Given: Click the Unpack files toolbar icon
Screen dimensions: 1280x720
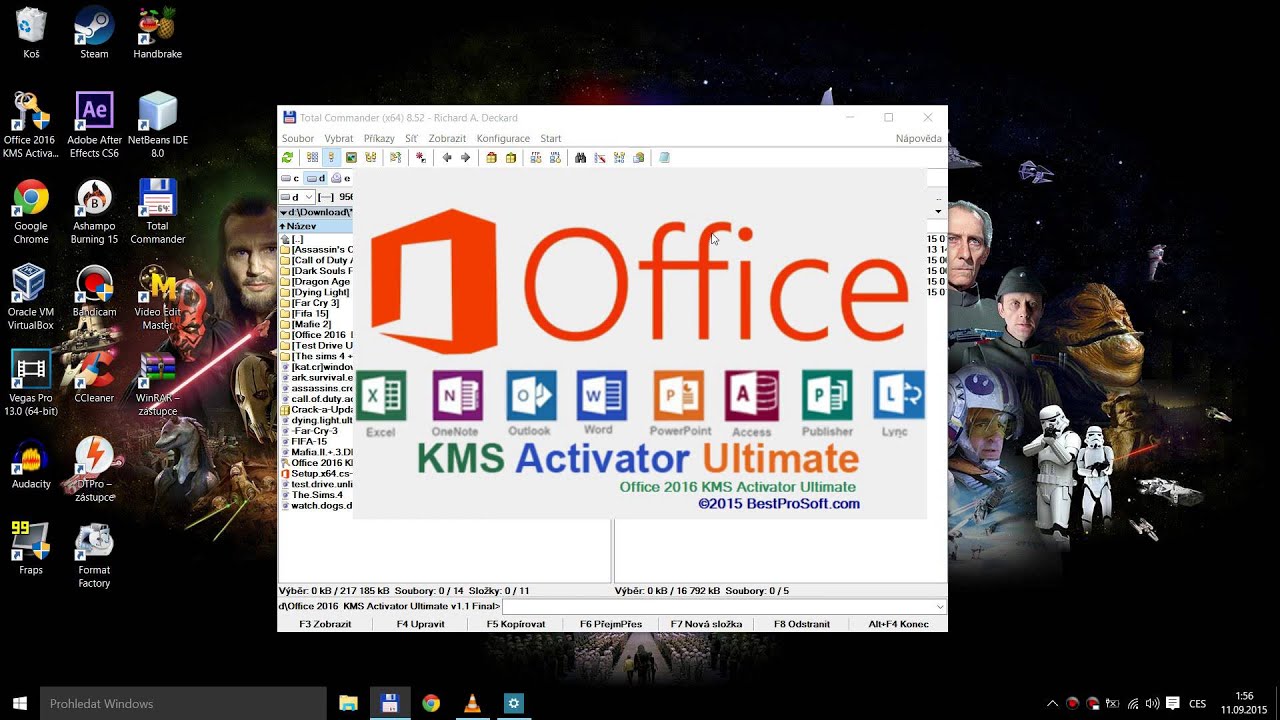Looking at the screenshot, I should click(511, 158).
